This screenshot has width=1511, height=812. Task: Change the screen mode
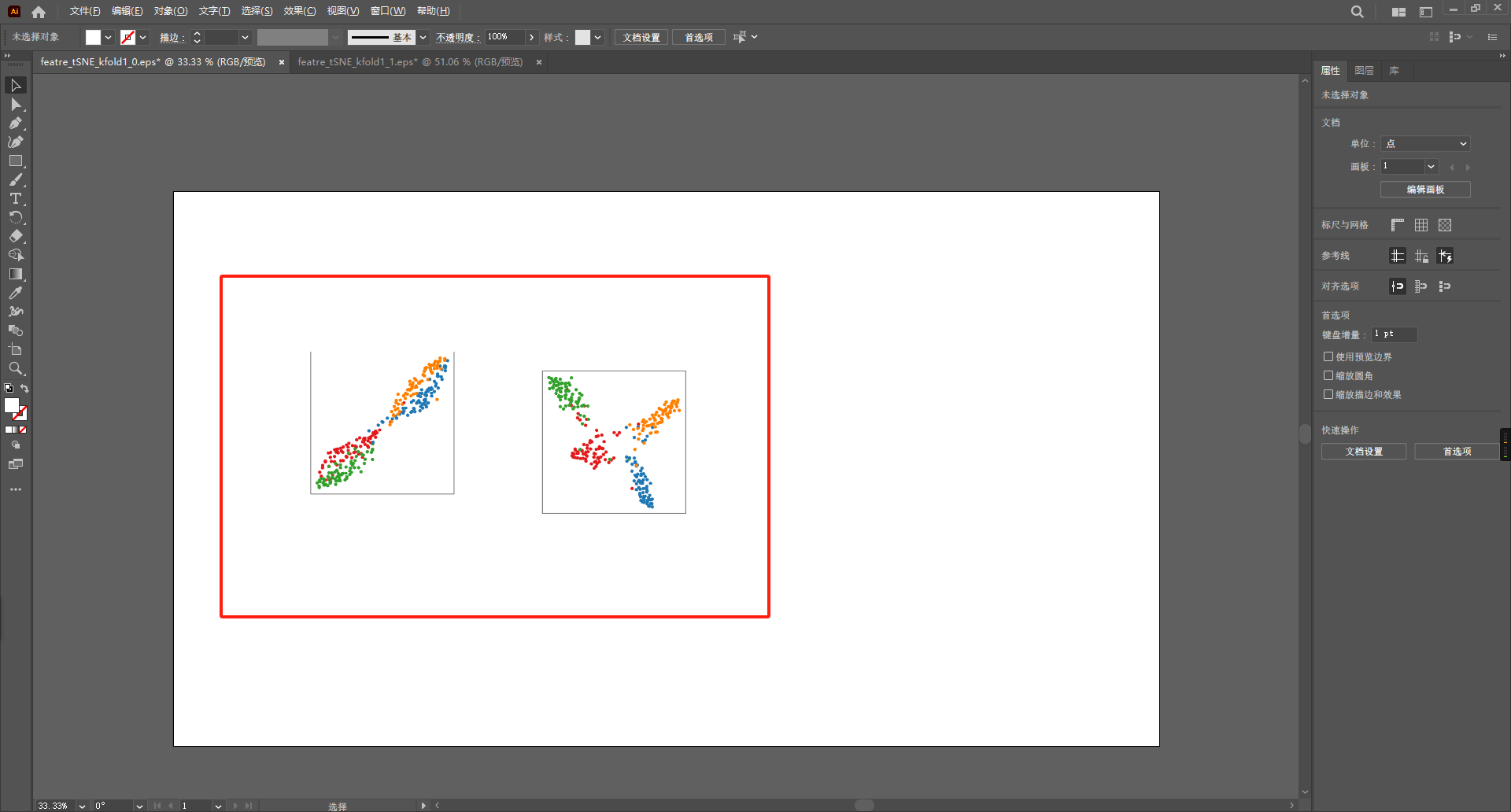[16, 464]
